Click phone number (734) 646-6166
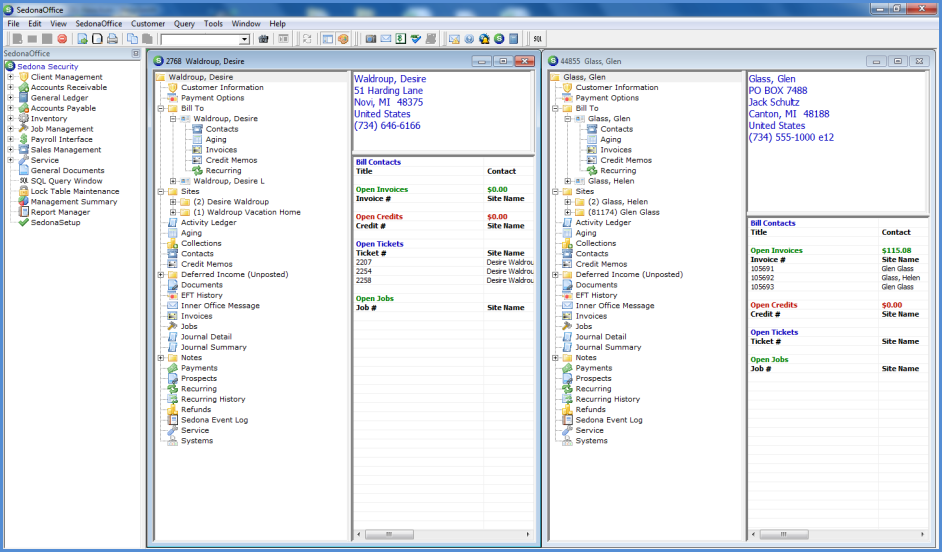The width and height of the screenshot is (942, 552). [387, 126]
